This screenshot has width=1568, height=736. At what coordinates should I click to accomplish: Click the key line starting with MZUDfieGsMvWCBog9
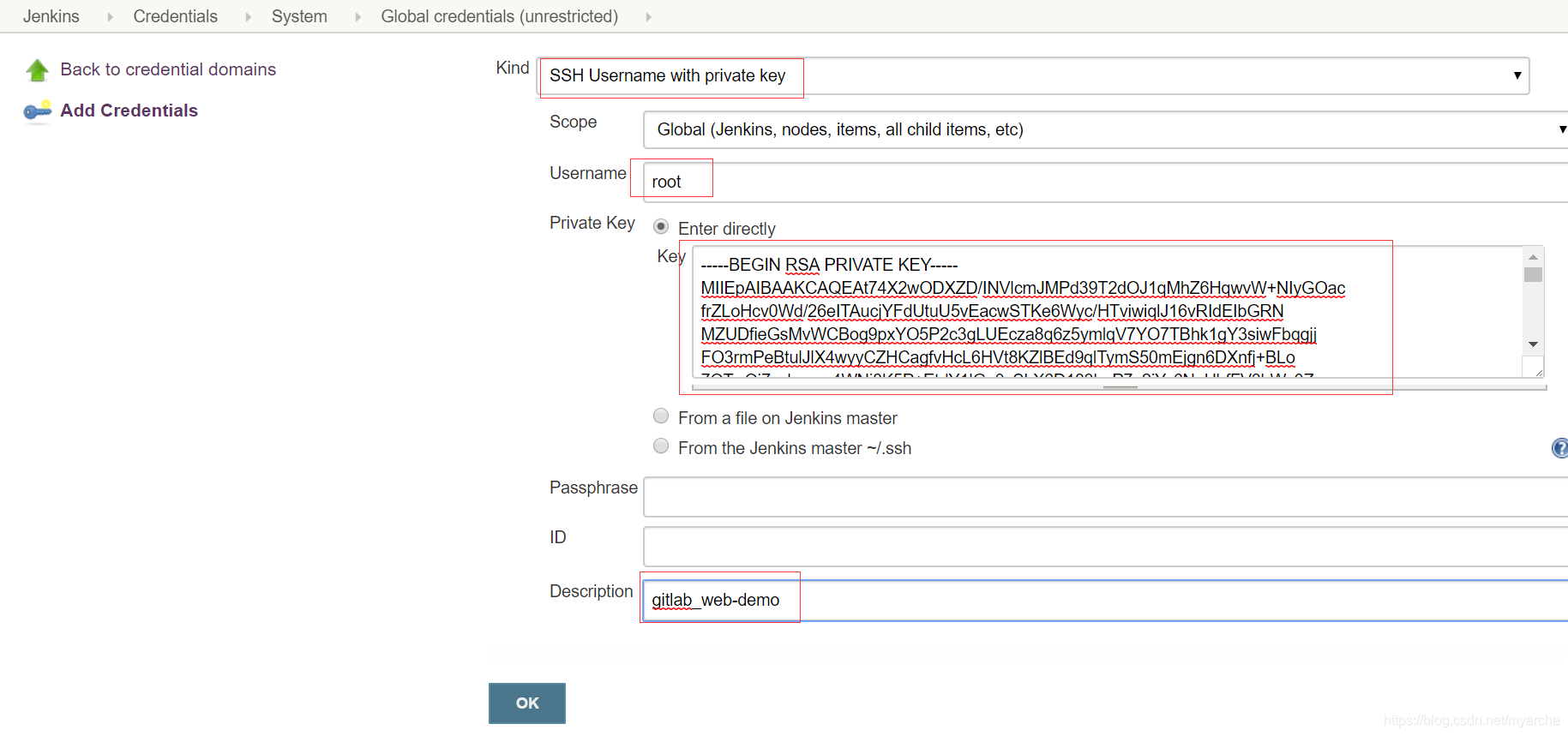[x=1008, y=334]
